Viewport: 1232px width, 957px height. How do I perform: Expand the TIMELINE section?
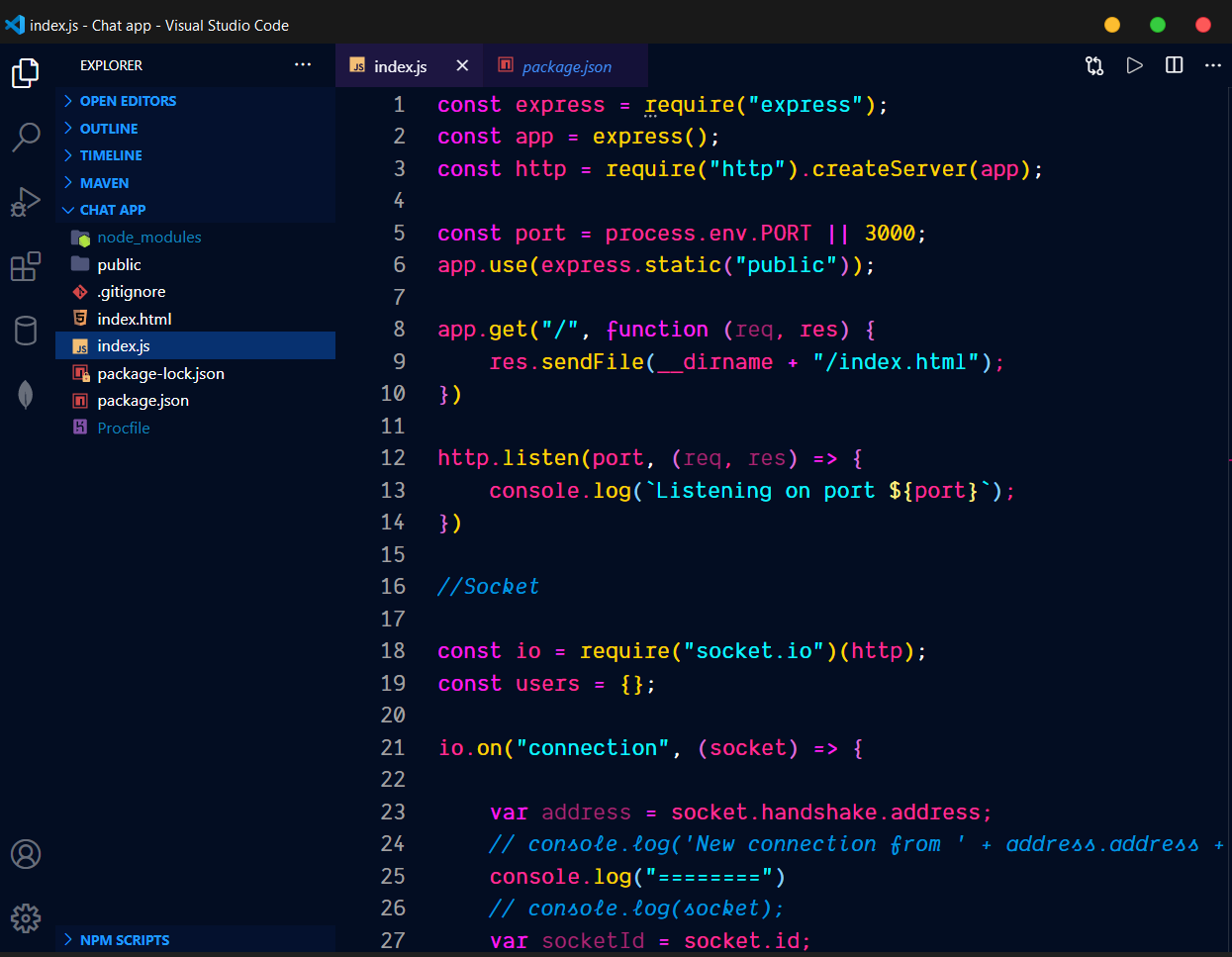tap(195, 155)
